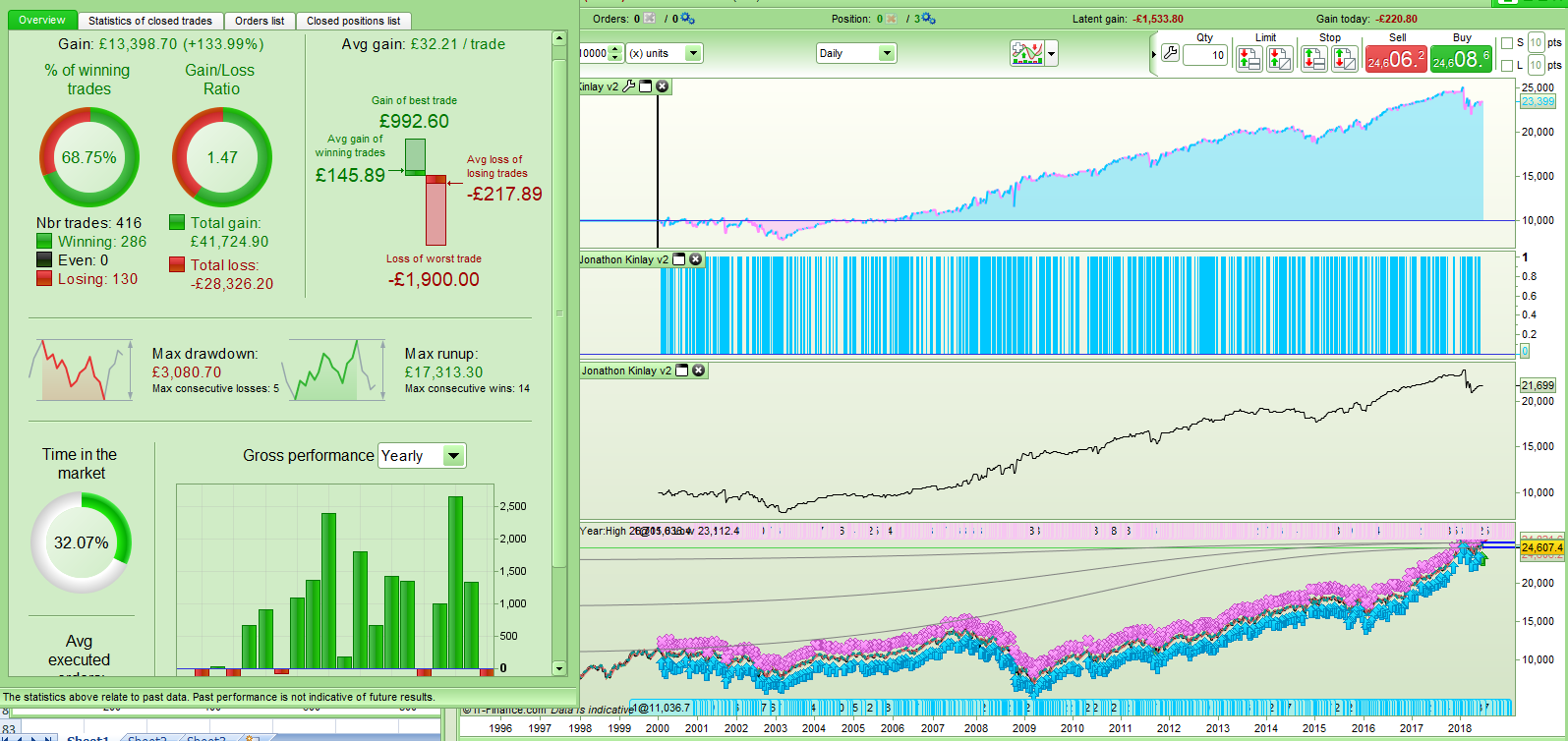
Task: Click the Gain £13,398.70 header text
Action: (160, 44)
